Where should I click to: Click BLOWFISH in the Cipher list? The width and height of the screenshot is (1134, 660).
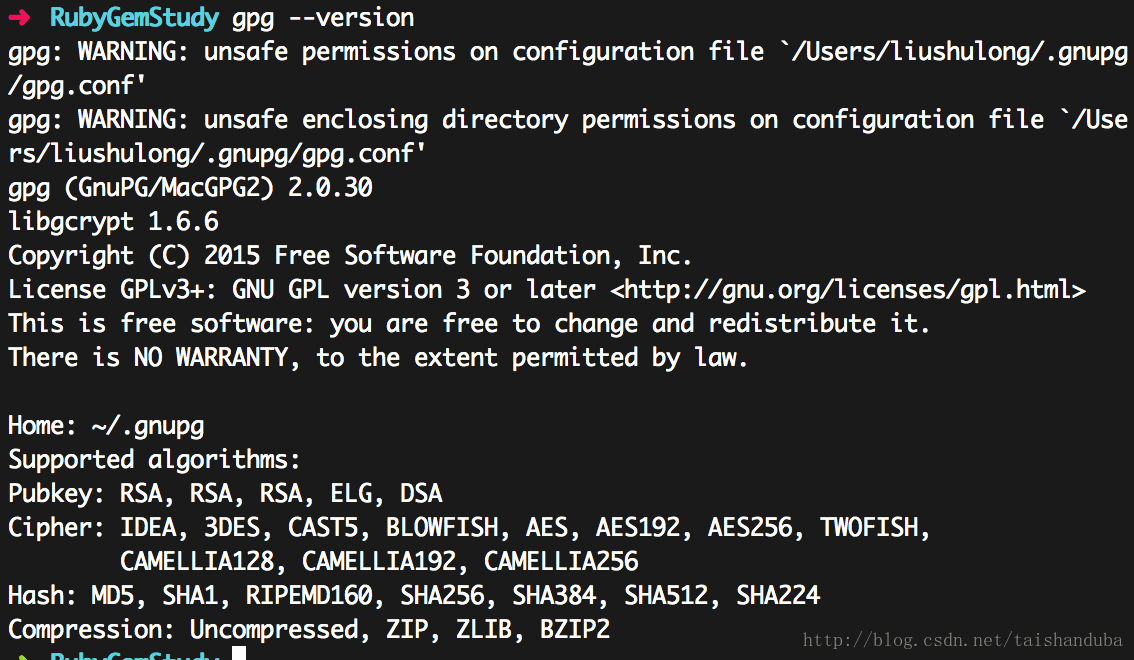(442, 528)
